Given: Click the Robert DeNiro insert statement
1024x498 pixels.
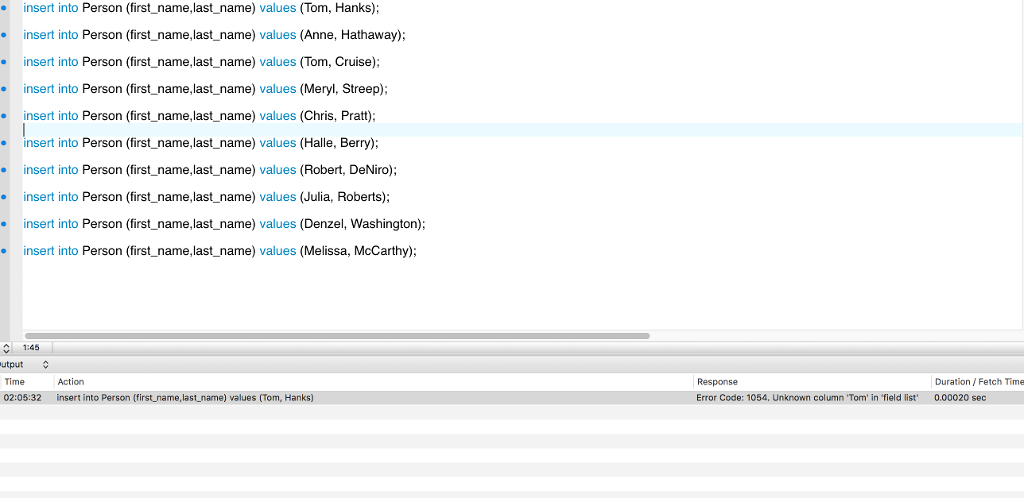Looking at the screenshot, I should pos(210,170).
